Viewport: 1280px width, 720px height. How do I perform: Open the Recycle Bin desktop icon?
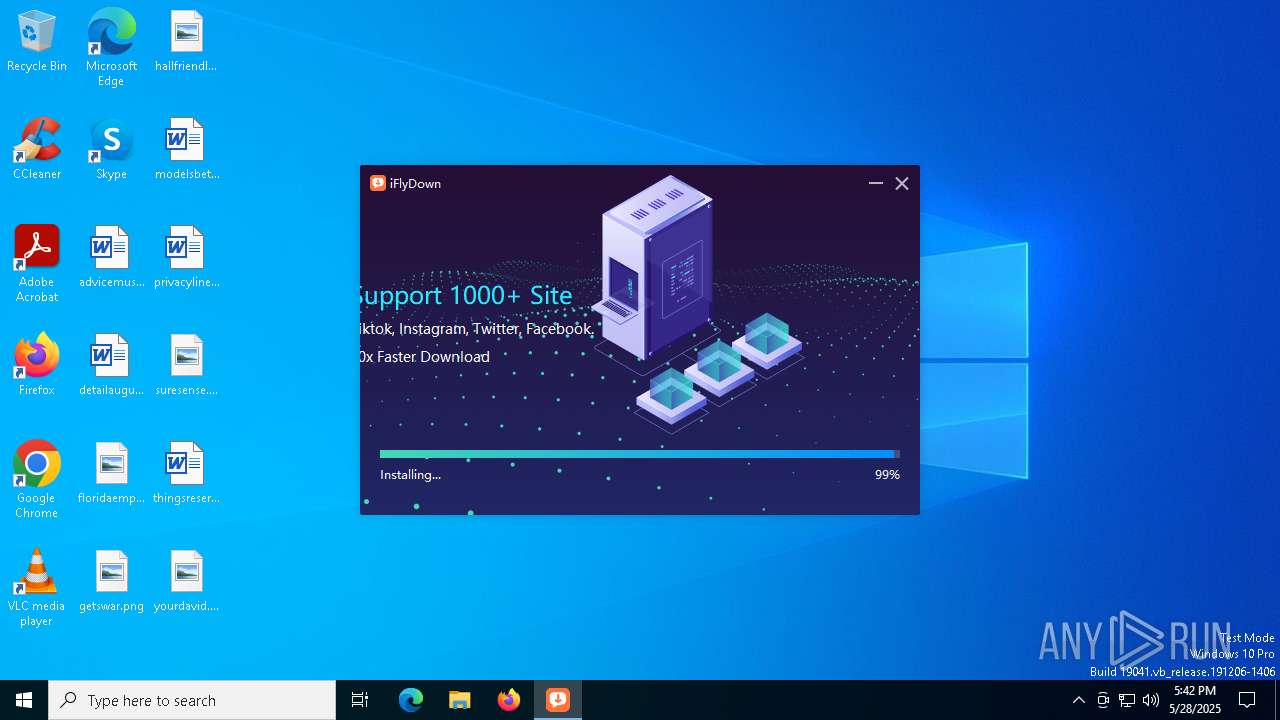coord(37,42)
